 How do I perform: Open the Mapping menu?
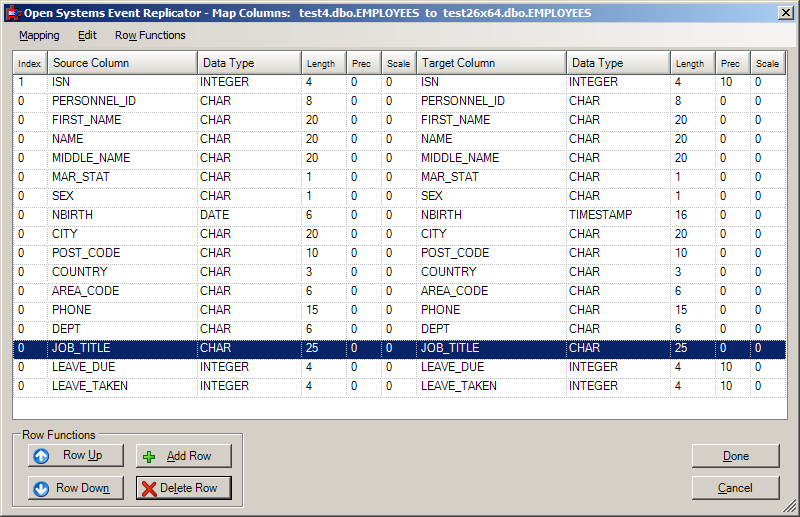pyautogui.click(x=39, y=35)
